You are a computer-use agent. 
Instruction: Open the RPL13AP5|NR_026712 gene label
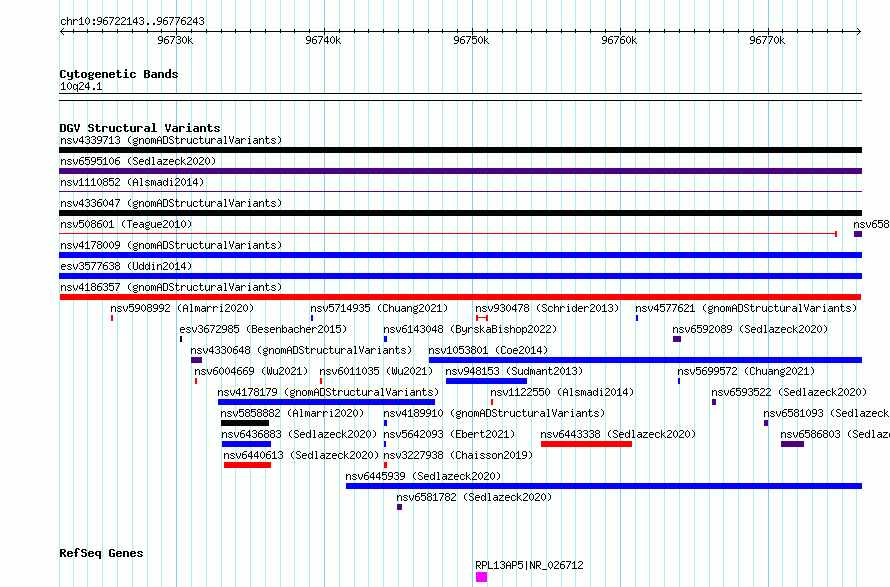tap(529, 565)
